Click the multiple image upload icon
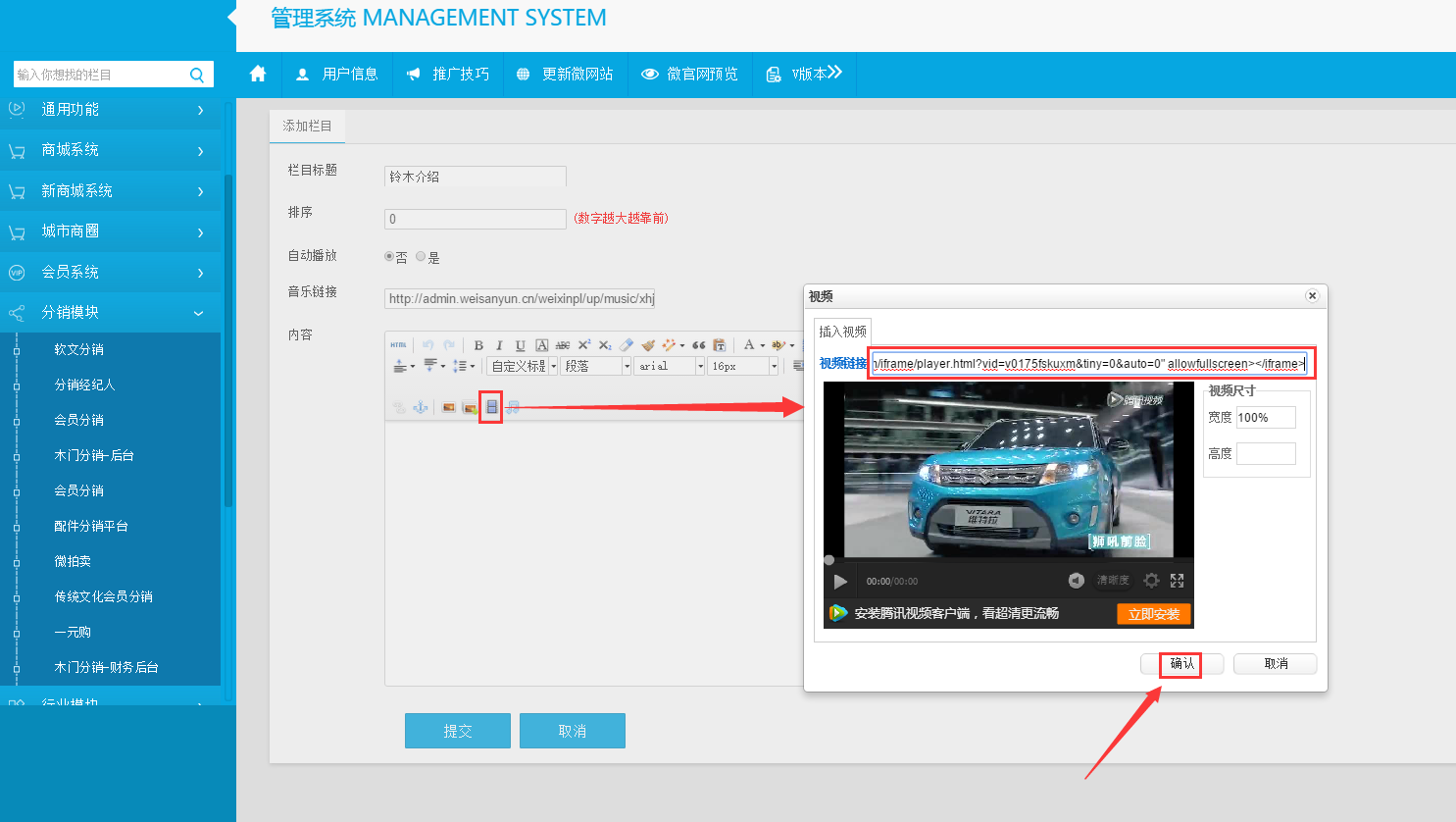1456x822 pixels. click(470, 407)
